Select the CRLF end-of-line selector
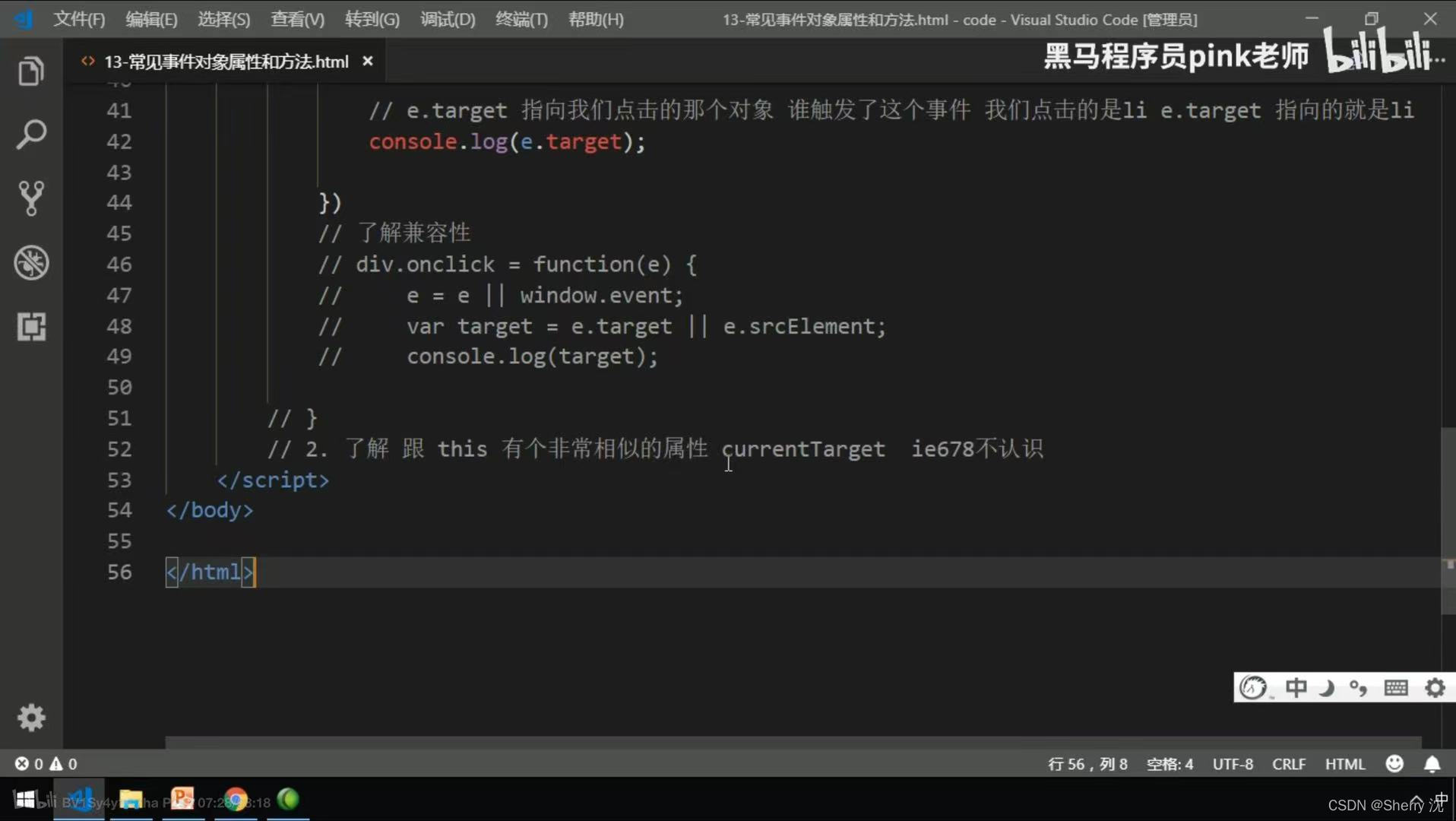The image size is (1456, 821). tap(1288, 764)
